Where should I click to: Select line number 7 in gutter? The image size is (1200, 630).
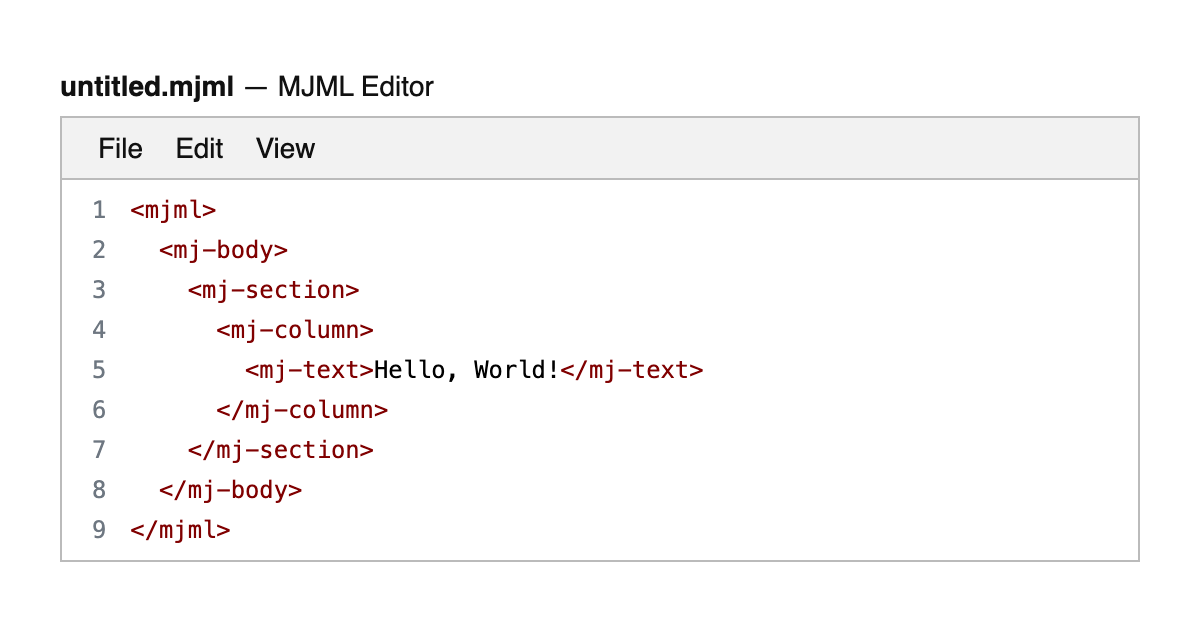coord(98,450)
